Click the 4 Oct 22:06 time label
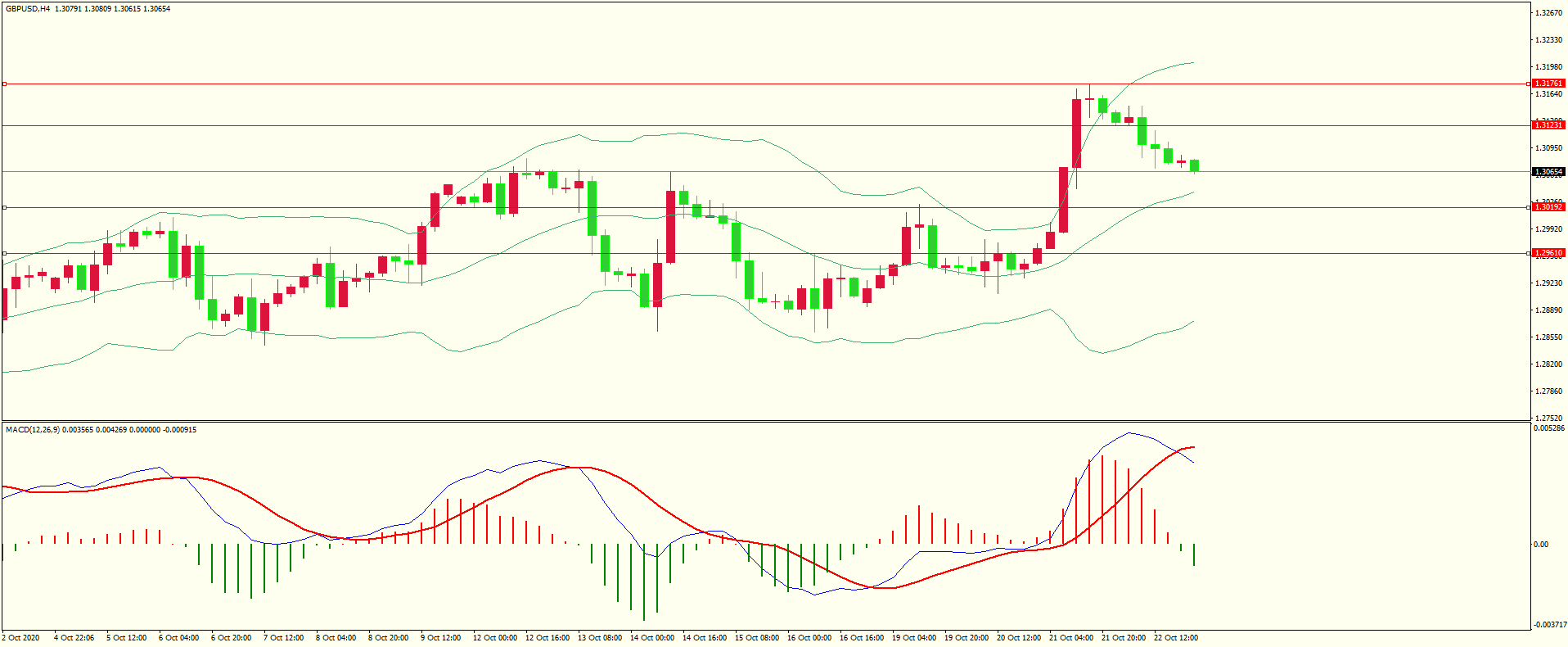This screenshot has width=1568, height=647. [x=74, y=638]
